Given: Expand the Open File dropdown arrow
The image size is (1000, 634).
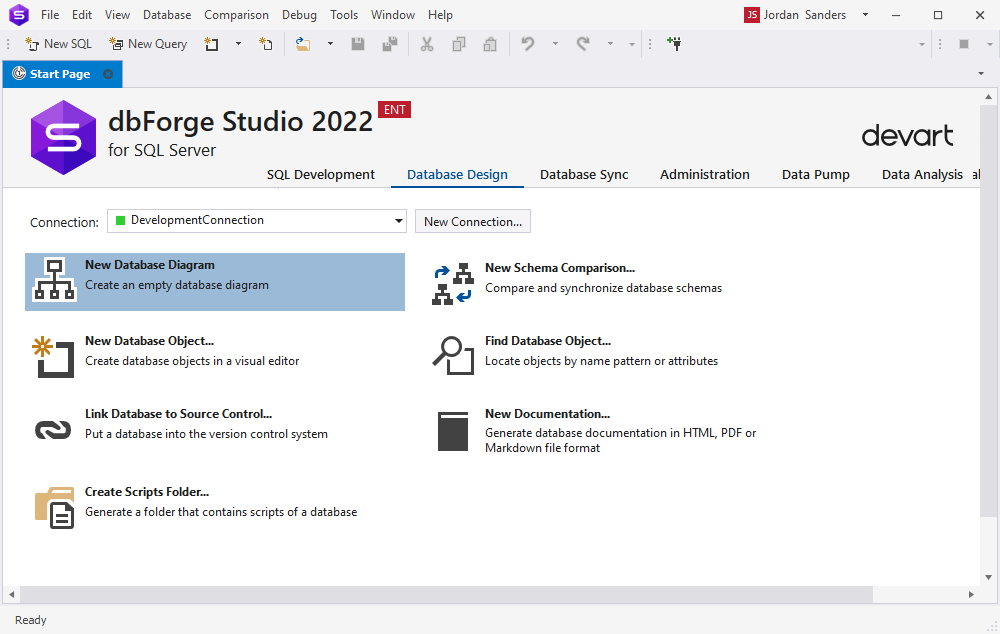Looking at the screenshot, I should coord(330,44).
